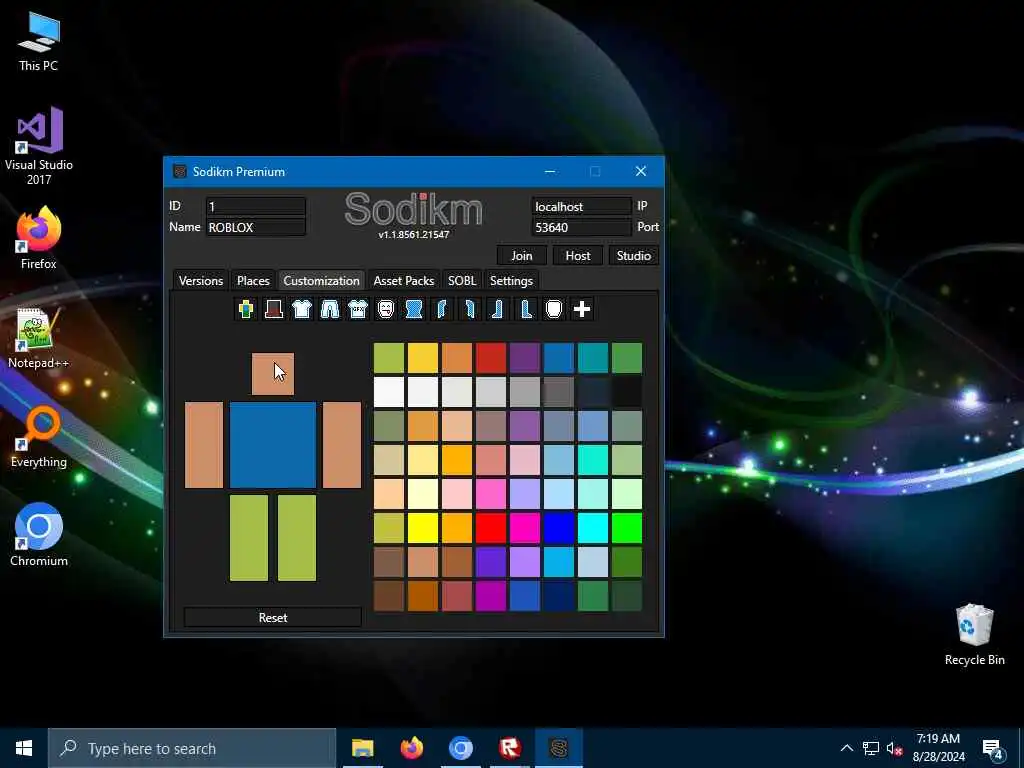Open the Asset Packs tab

pyautogui.click(x=404, y=281)
